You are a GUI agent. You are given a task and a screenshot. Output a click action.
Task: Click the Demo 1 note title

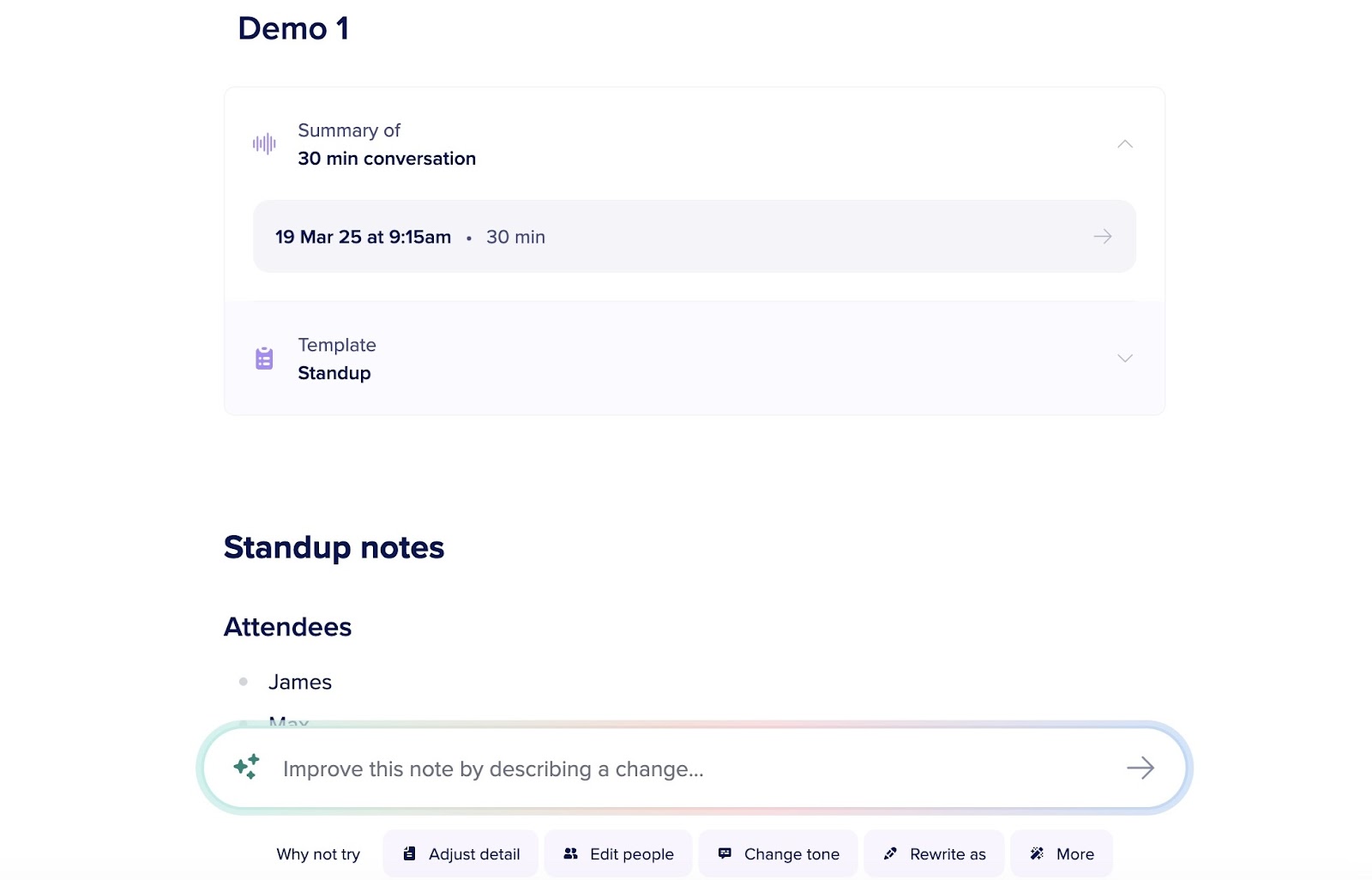[x=292, y=28]
